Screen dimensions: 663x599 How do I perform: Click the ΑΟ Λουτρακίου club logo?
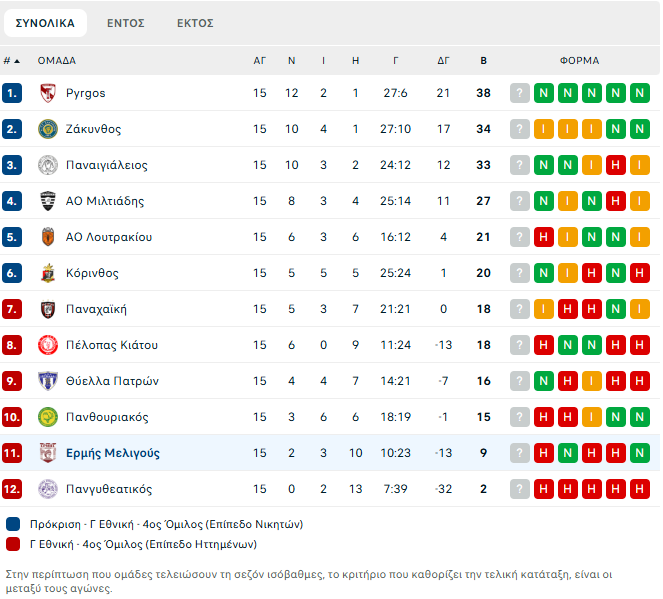46,237
